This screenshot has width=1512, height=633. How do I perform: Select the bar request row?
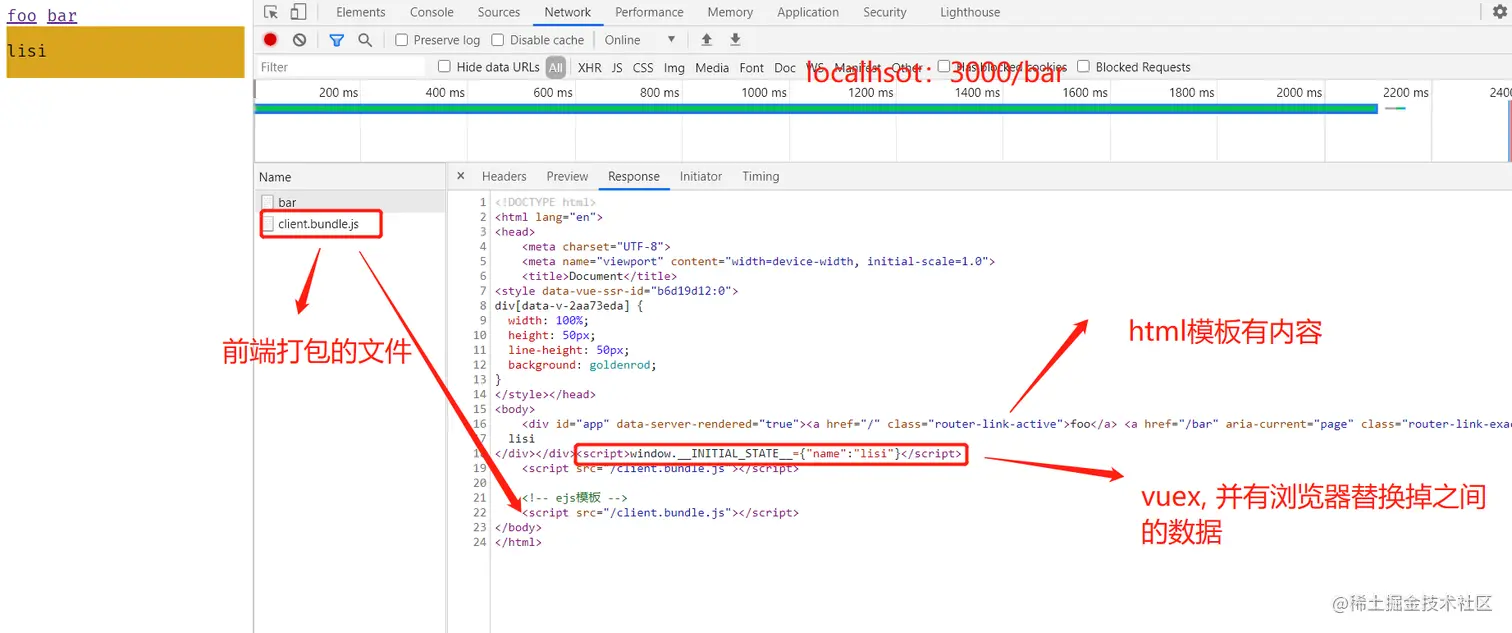pos(350,202)
